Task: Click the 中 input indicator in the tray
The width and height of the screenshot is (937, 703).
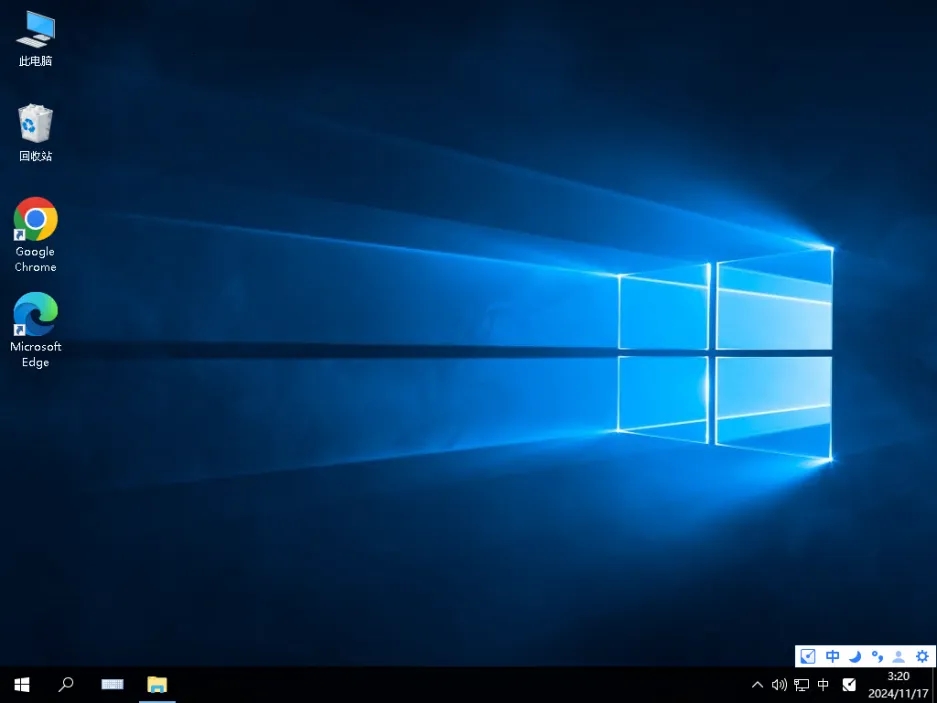Action: click(823, 685)
